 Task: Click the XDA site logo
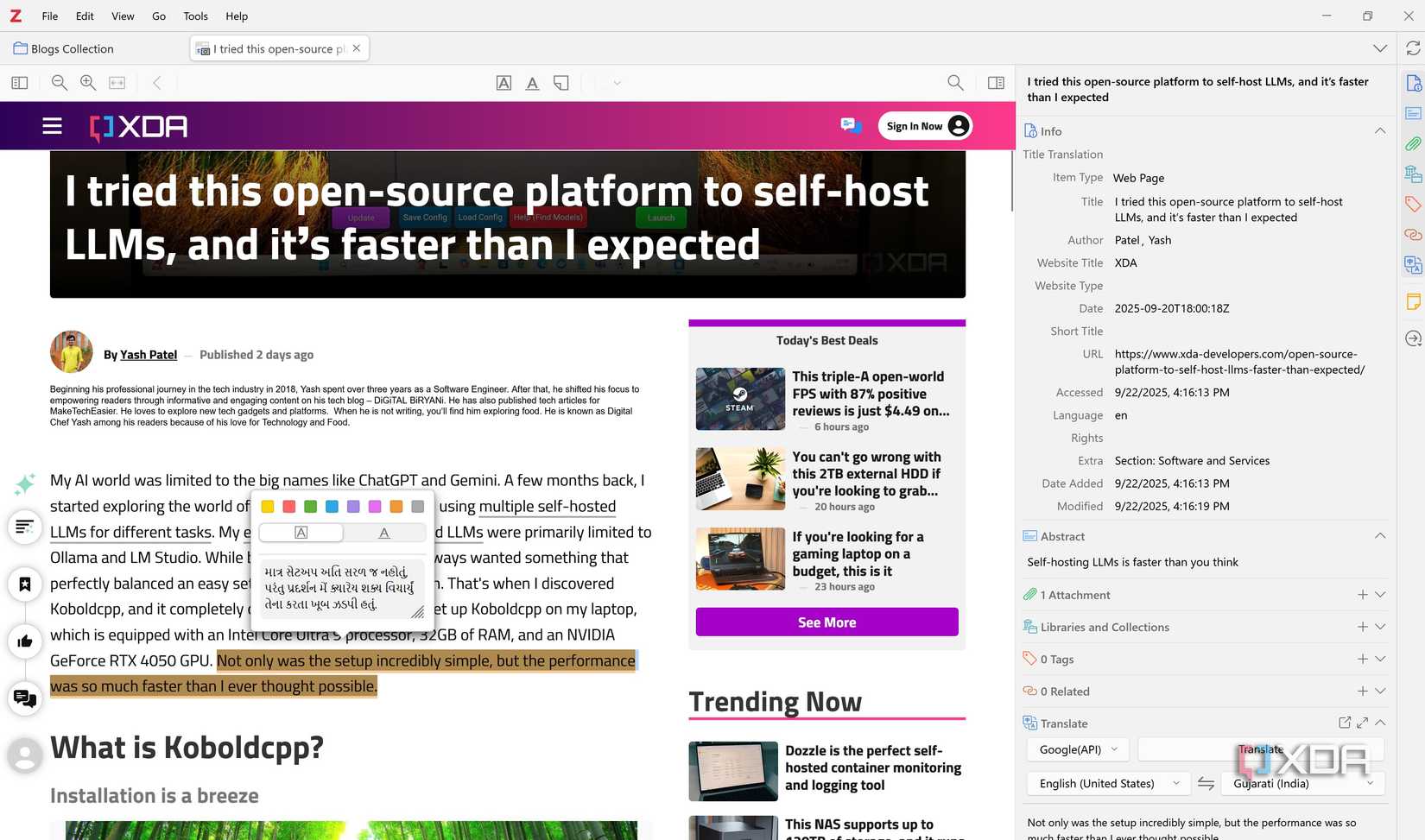(x=138, y=127)
